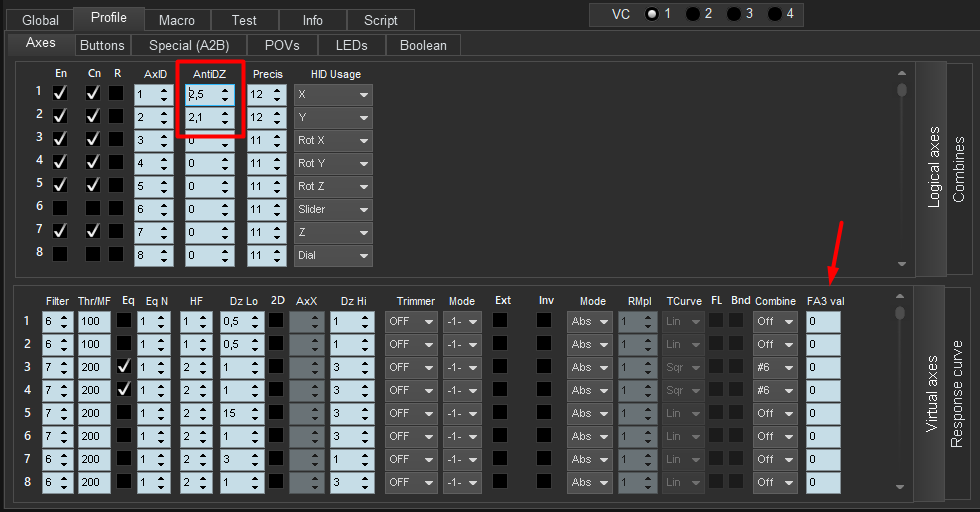Tick the R checkbox for logical axis 1

click(117, 94)
